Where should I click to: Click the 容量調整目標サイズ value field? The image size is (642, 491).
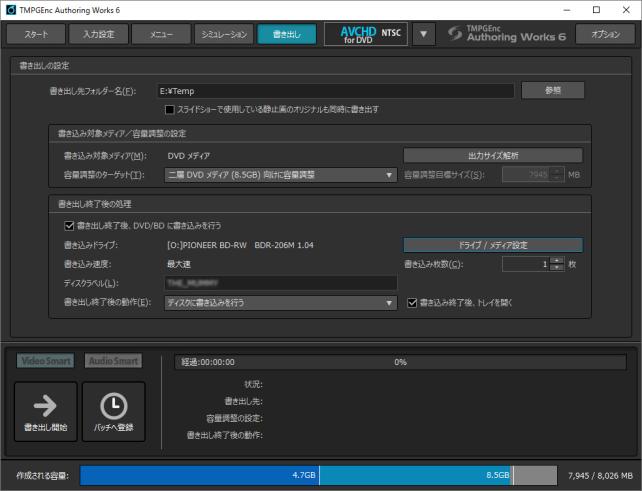point(526,175)
